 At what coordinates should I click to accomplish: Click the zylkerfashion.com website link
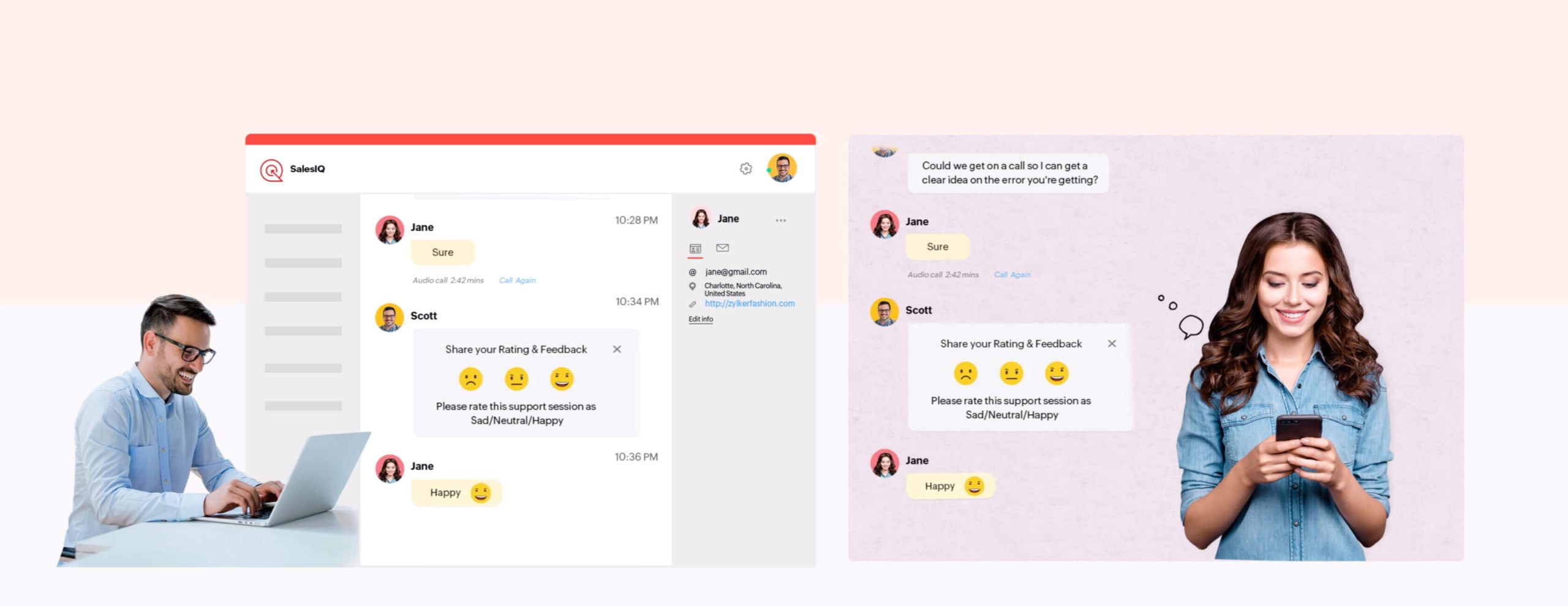(749, 304)
